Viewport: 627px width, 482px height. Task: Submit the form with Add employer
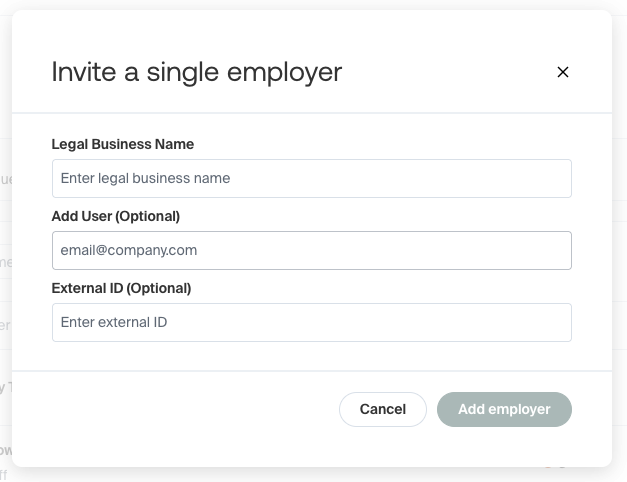pyautogui.click(x=504, y=409)
